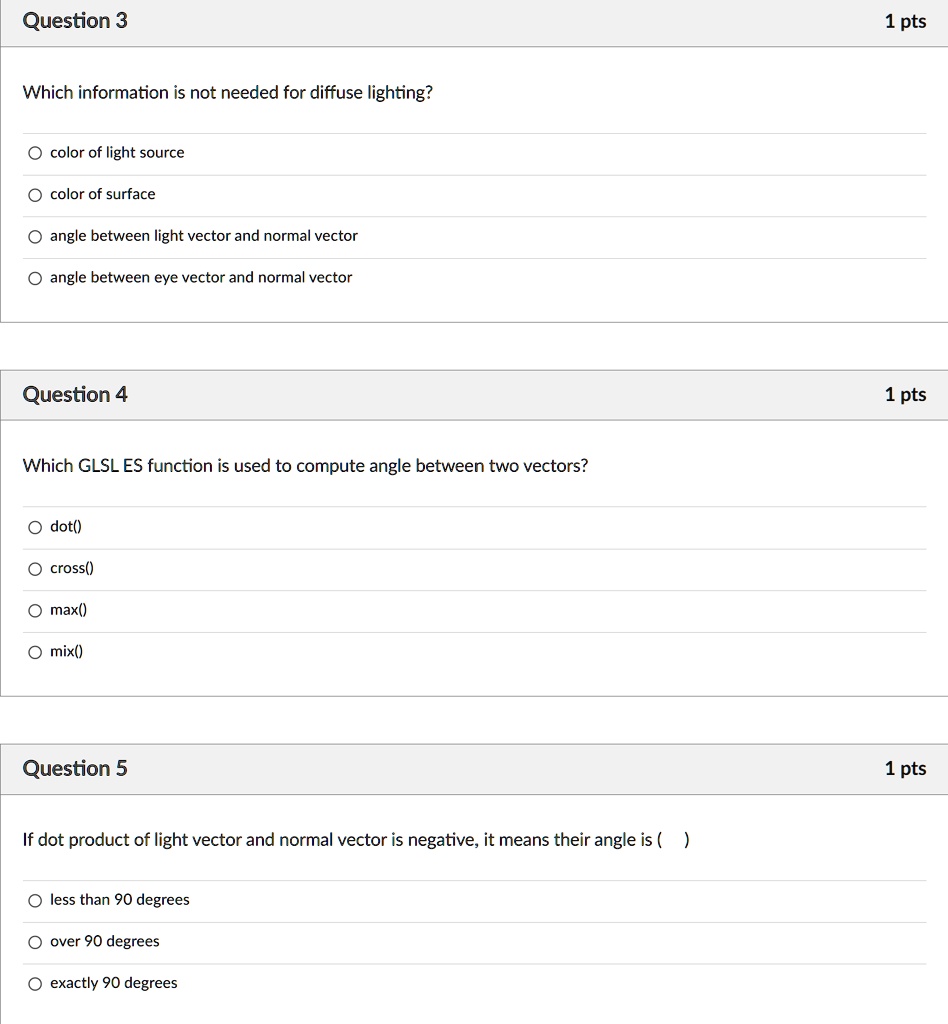Screen dimensions: 948x1024
Task: Pick the mix() option in Question 4
Action: (35, 651)
